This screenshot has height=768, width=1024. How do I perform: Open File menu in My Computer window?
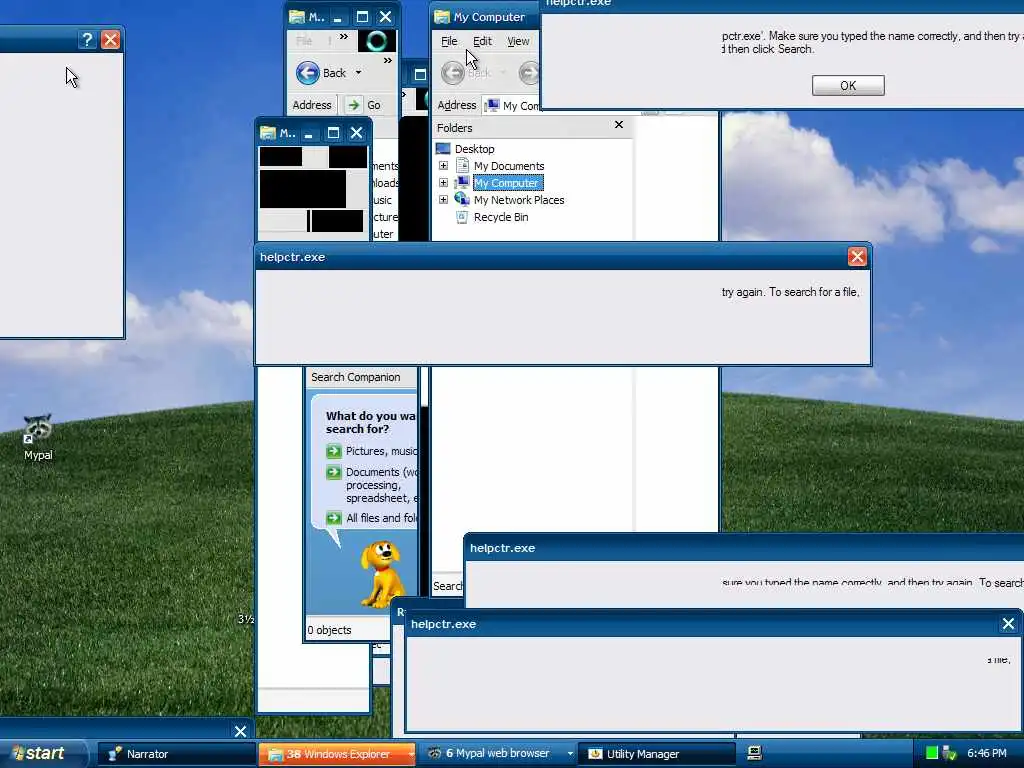(x=449, y=41)
